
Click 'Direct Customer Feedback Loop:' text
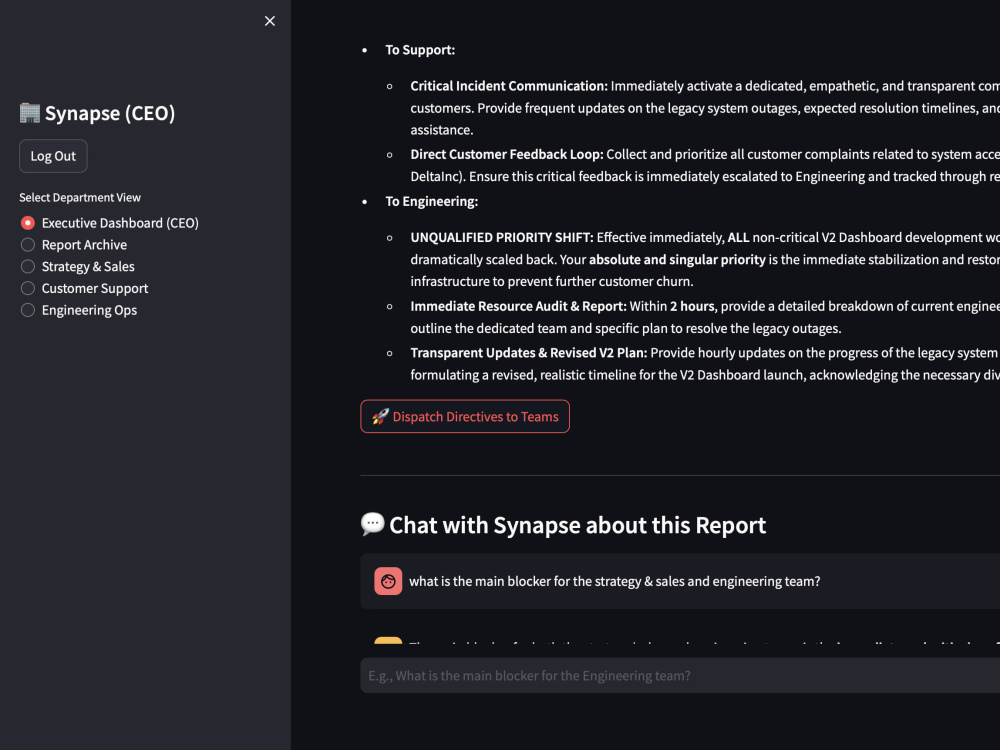pyautogui.click(x=506, y=154)
